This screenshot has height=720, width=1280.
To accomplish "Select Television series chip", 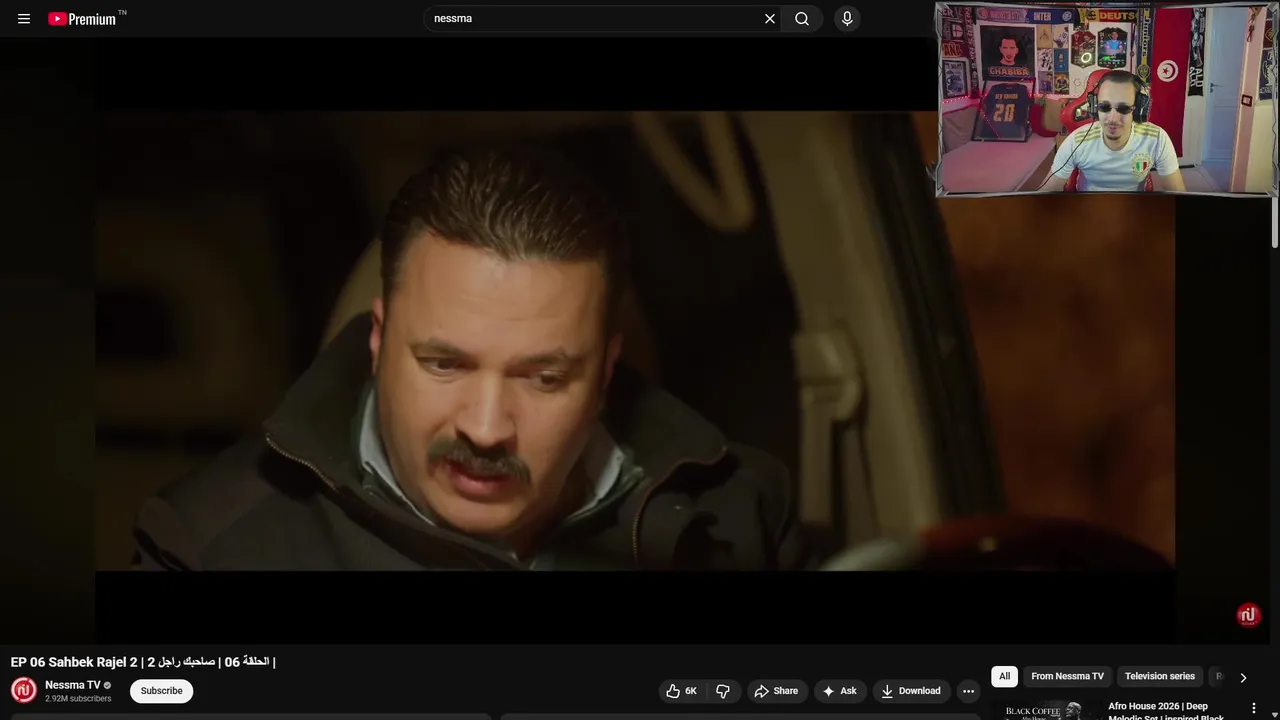I will tap(1160, 676).
